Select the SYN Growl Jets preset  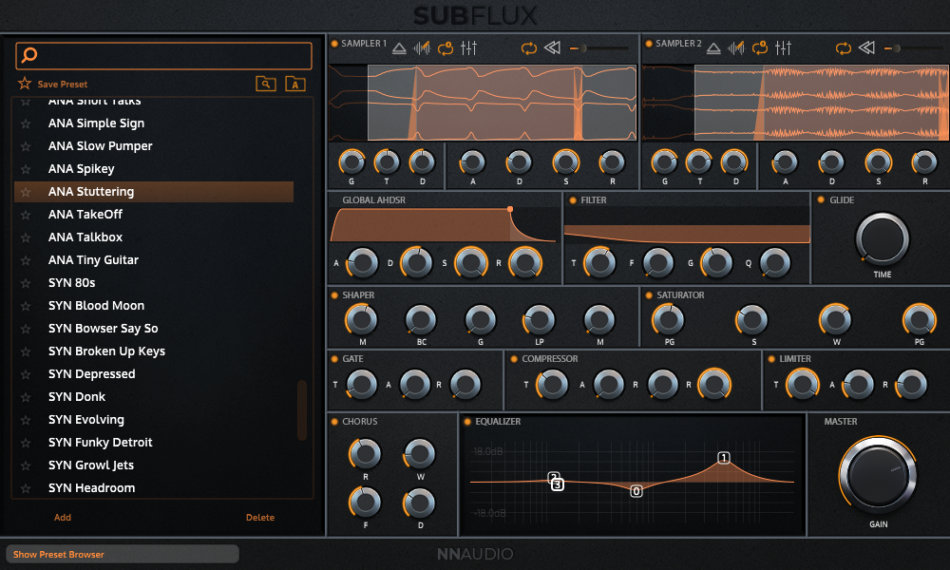click(91, 466)
